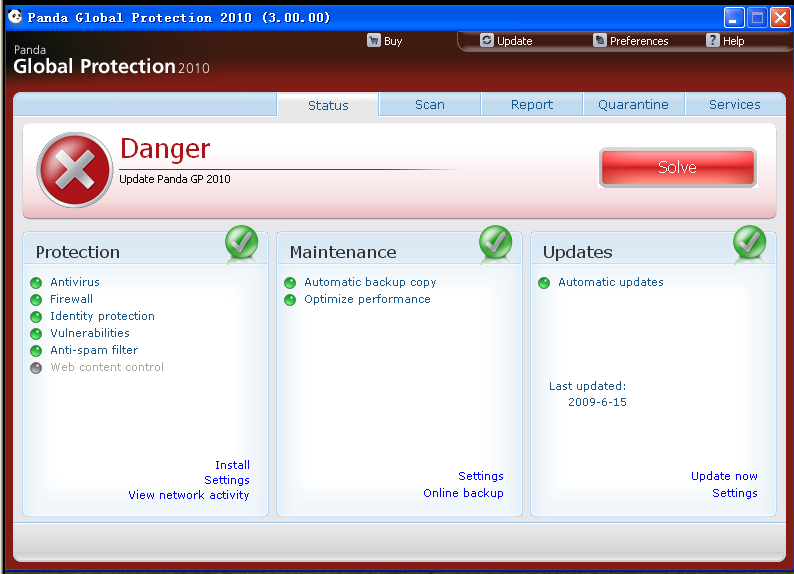Click the gray dot beside Web content control

coord(36,368)
